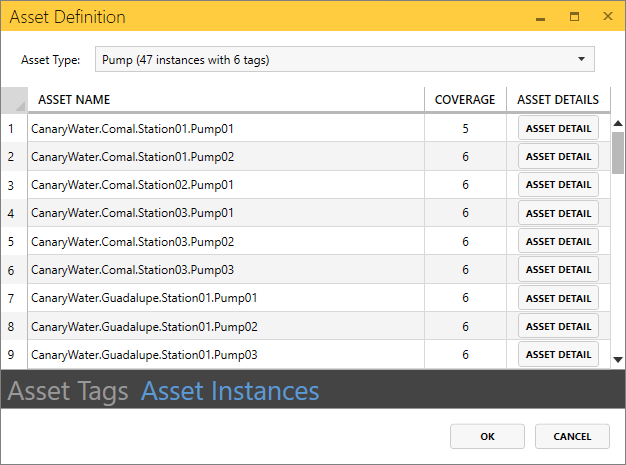Viewport: 626px width, 465px height.
Task: Open Asset Detail for Guadalupe.Station01.Pump03
Action: click(x=558, y=354)
